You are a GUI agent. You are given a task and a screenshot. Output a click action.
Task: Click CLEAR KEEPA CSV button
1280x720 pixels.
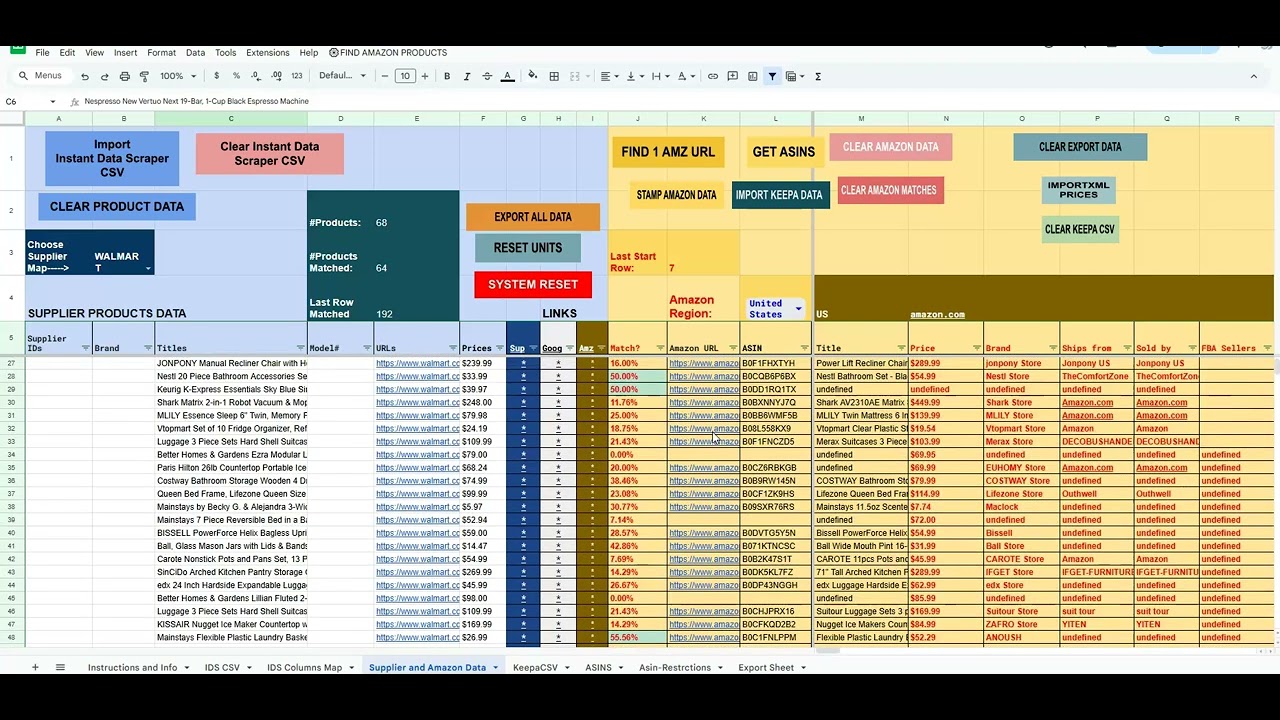click(1080, 229)
